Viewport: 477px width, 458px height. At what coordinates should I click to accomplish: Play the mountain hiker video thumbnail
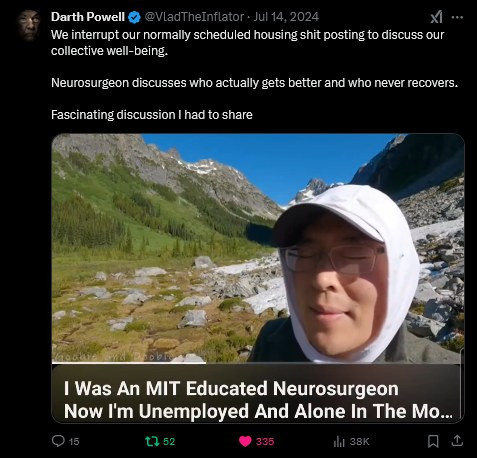[x=258, y=248]
